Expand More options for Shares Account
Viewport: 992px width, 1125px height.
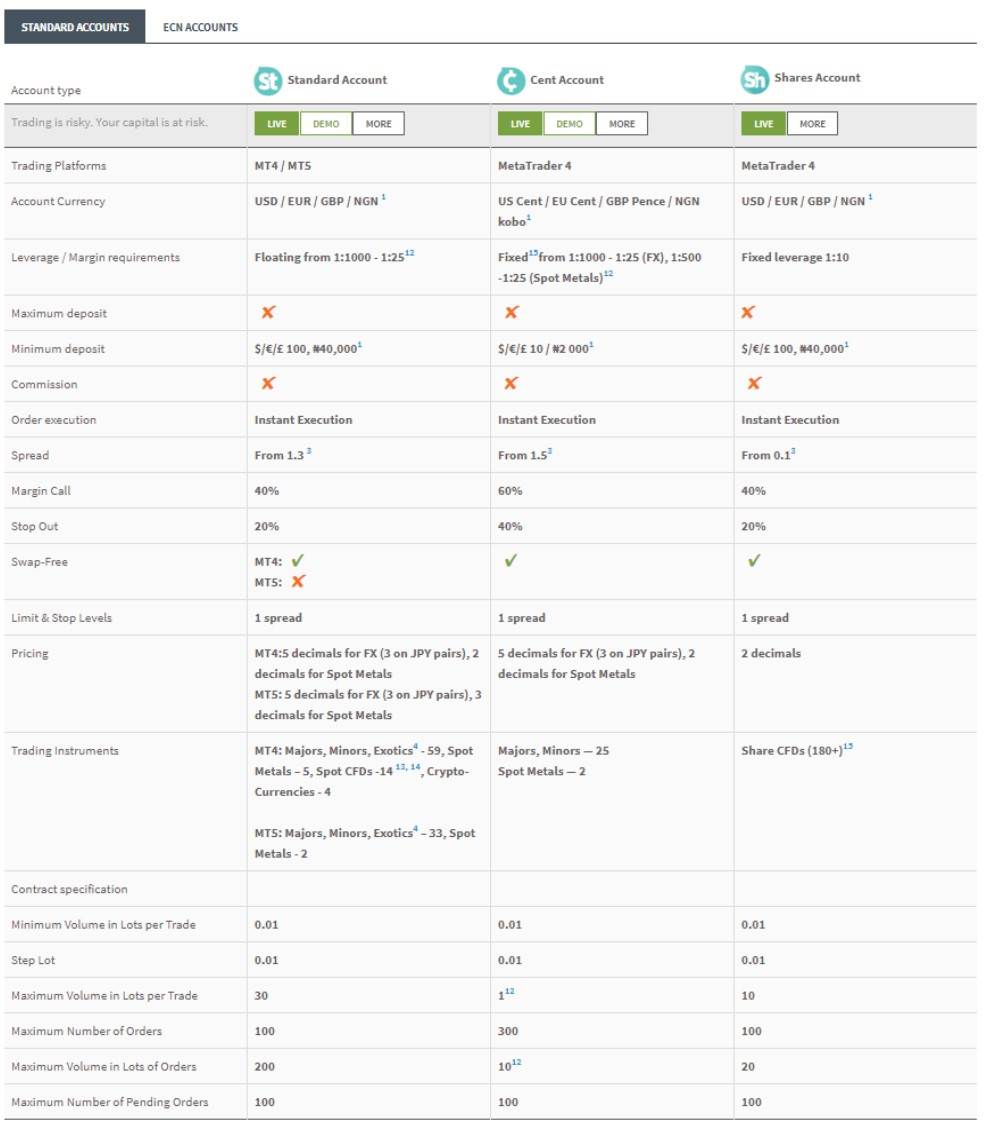click(812, 124)
